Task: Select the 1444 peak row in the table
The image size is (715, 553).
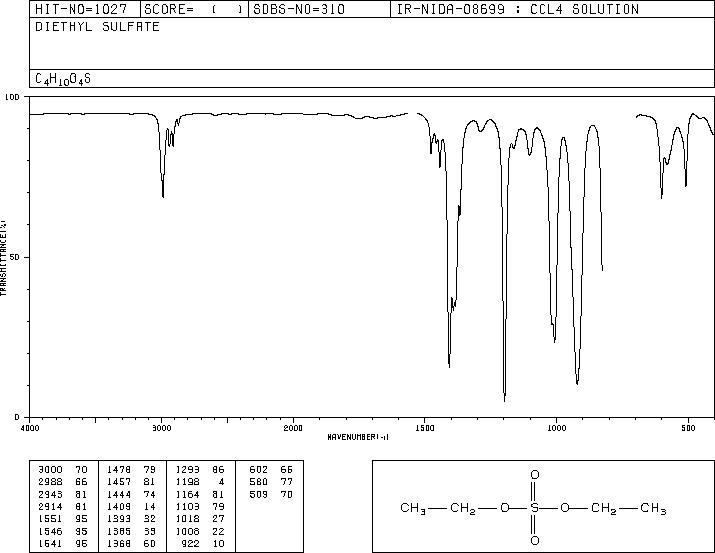Action: tap(131, 494)
